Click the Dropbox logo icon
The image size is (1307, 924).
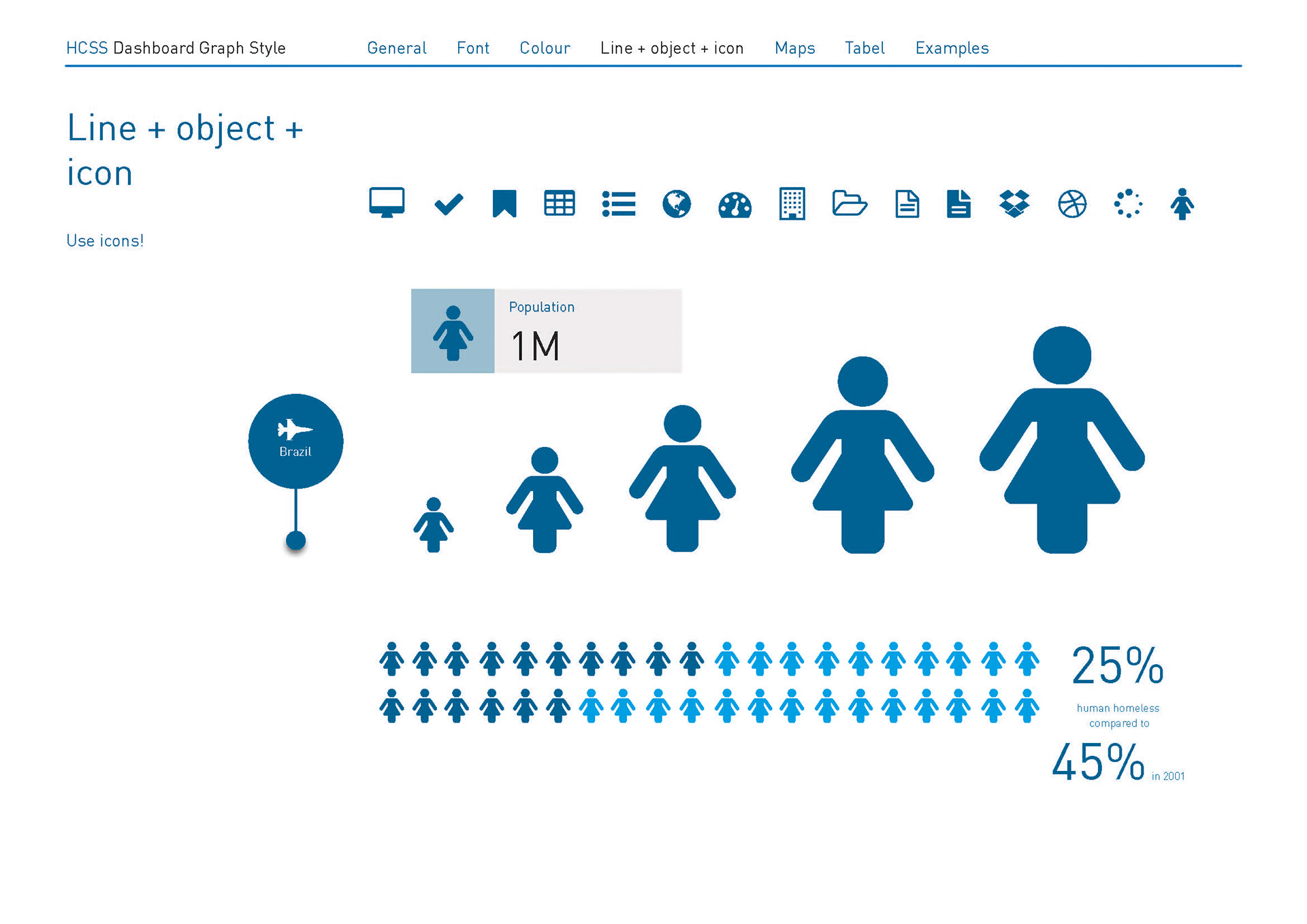coord(1014,203)
